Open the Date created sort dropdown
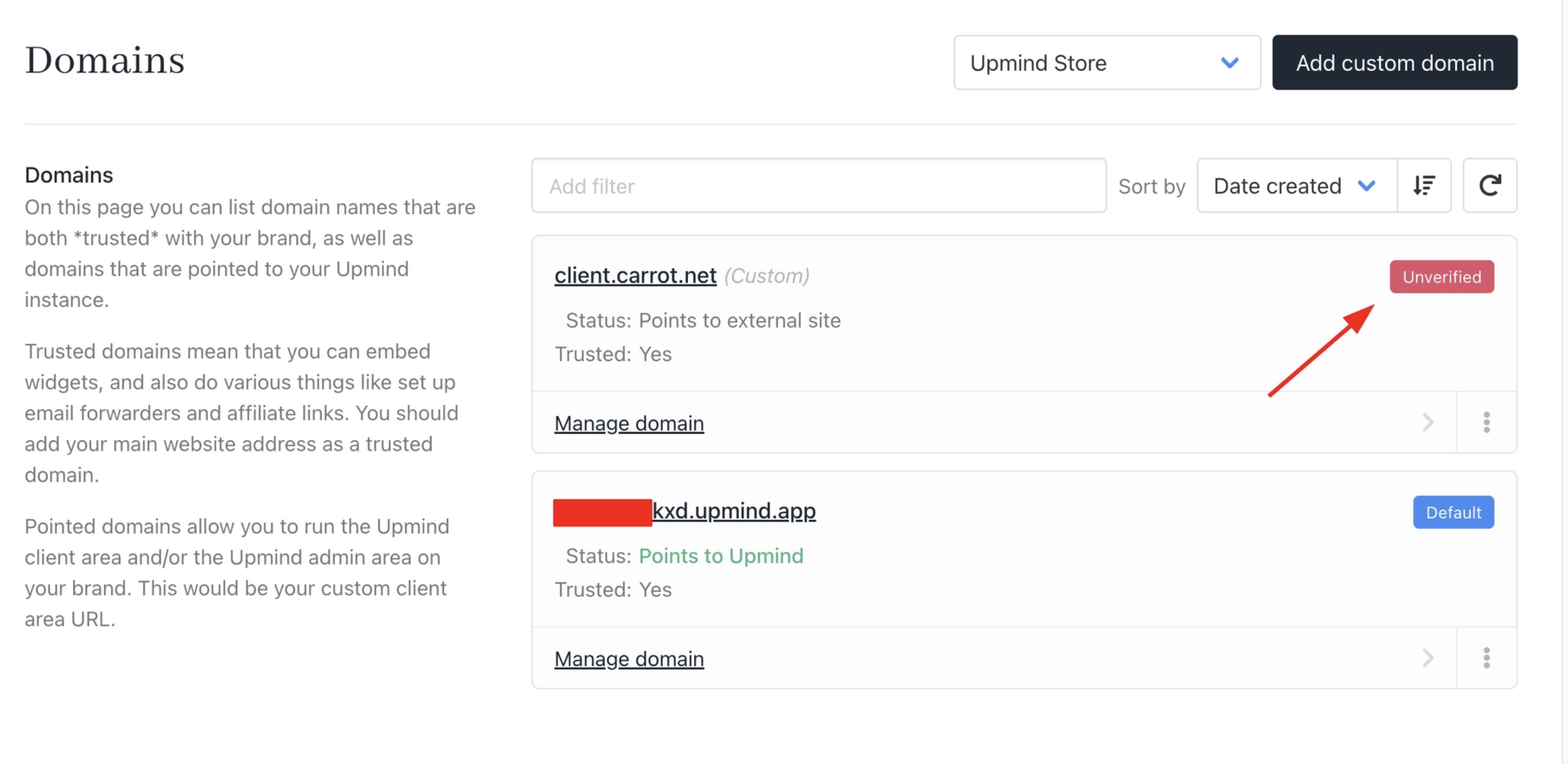Image resolution: width=1568 pixels, height=764 pixels. 1297,185
